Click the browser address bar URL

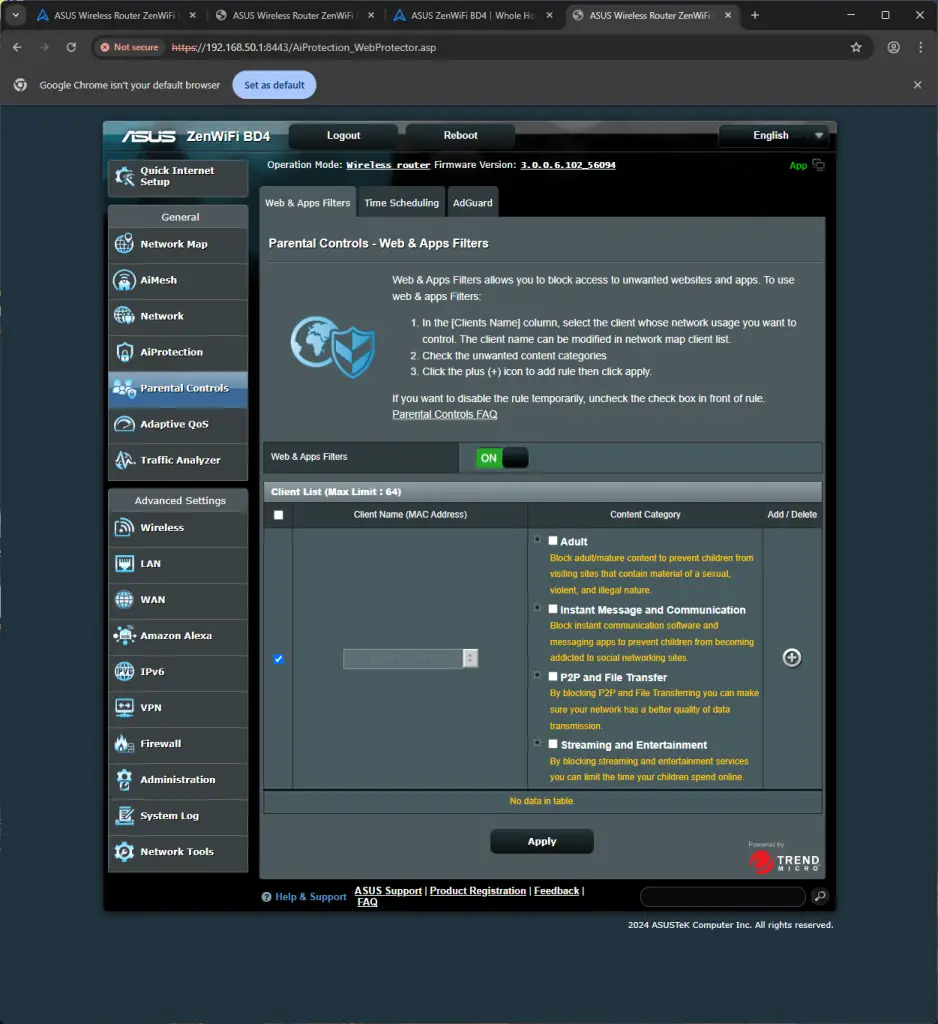tap(304, 47)
